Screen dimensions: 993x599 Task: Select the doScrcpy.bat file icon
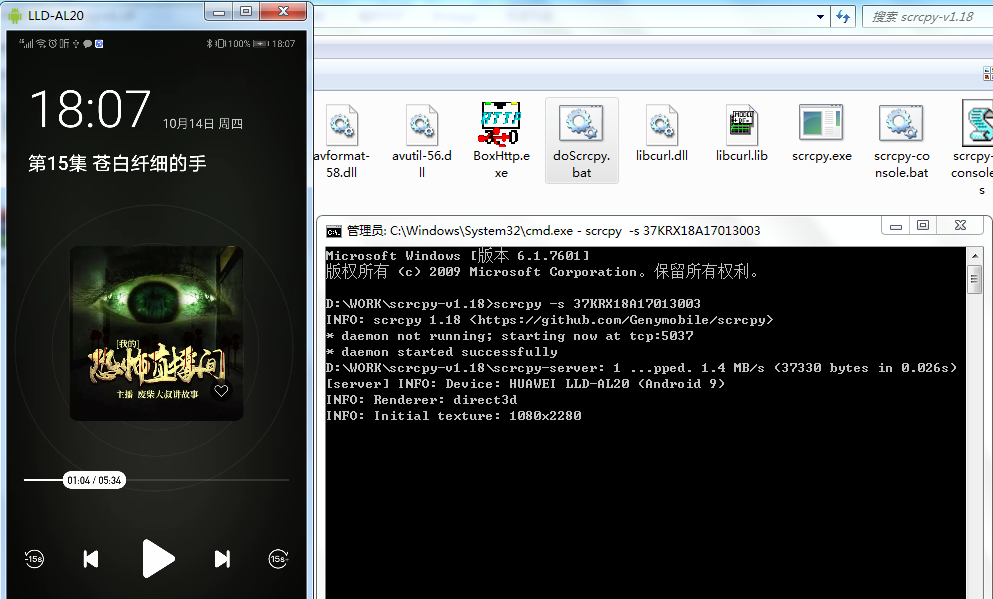(x=581, y=123)
